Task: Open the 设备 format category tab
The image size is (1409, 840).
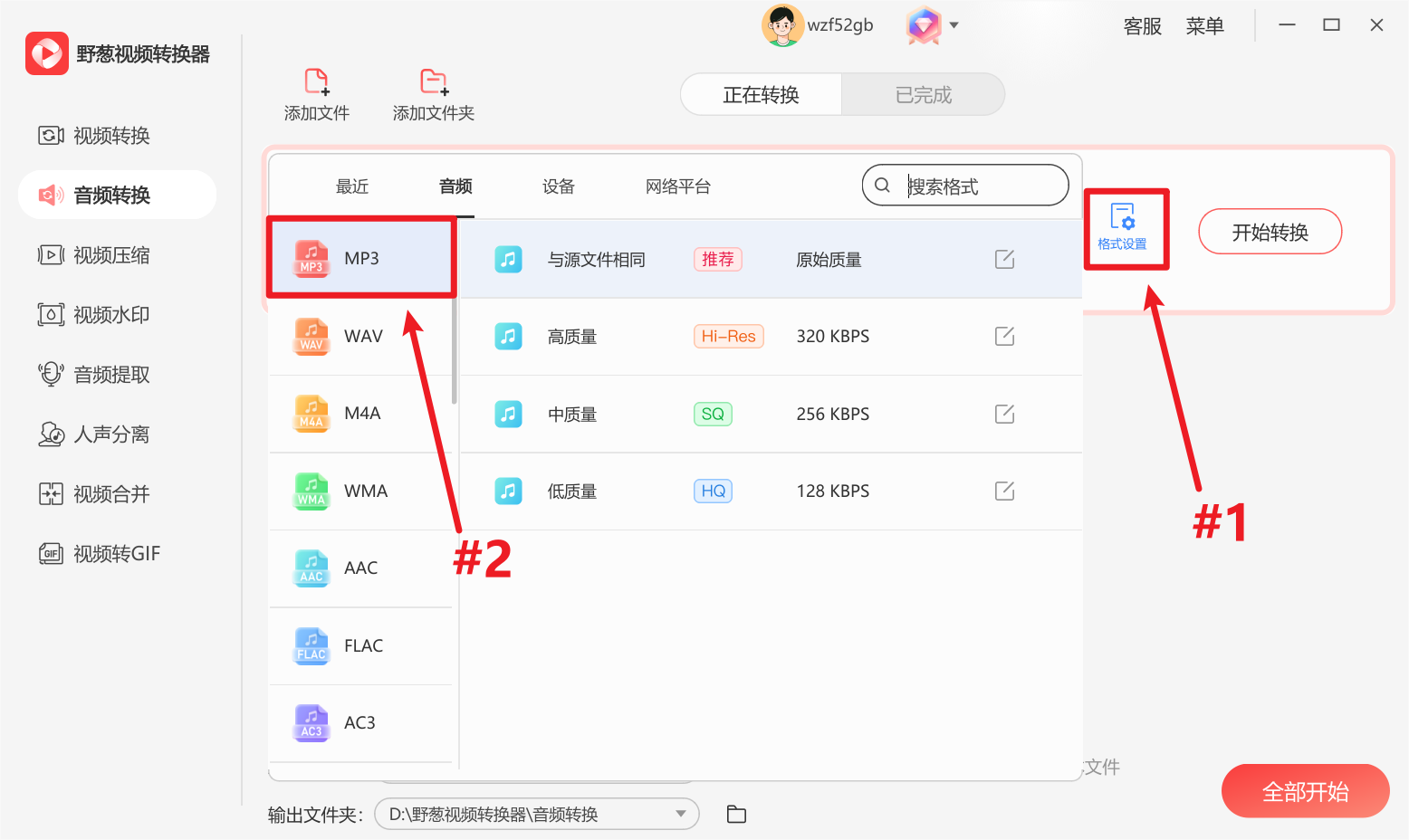Action: coord(558,186)
